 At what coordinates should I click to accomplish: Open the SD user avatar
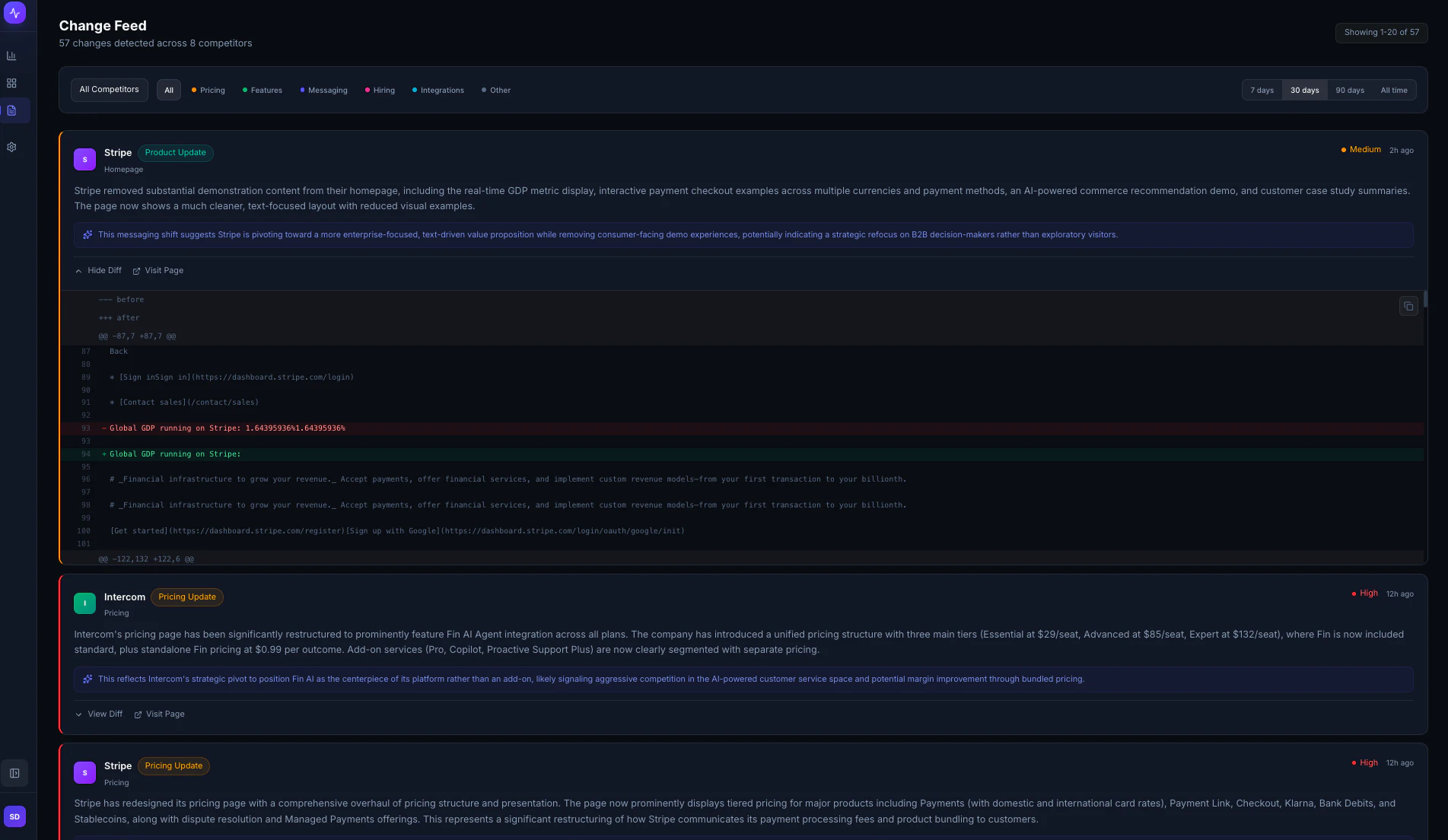point(14,816)
